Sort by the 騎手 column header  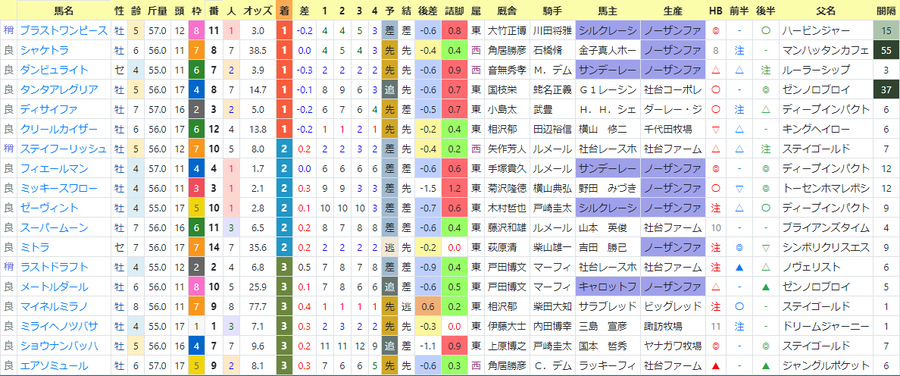(553, 10)
